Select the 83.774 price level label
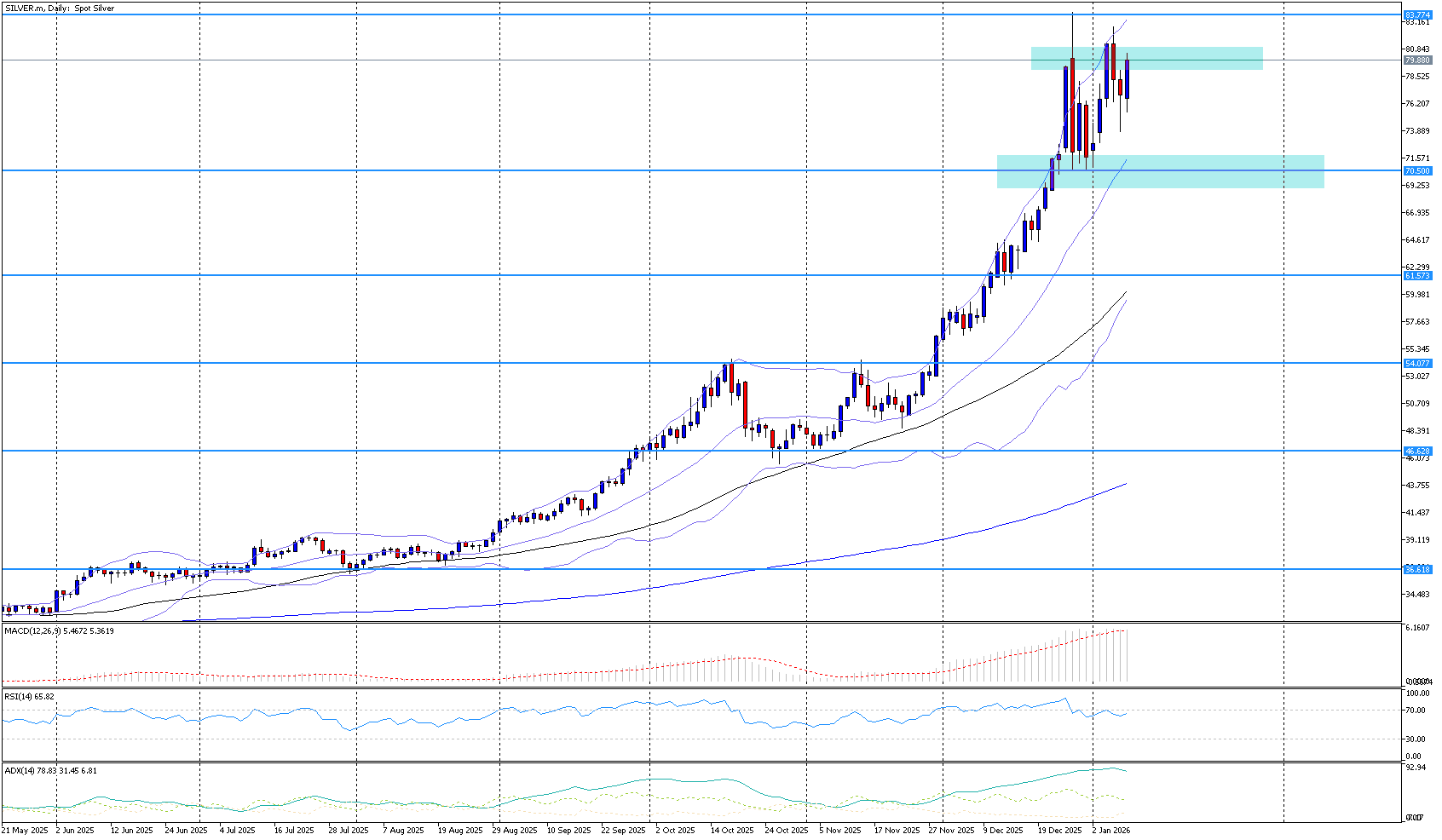The height and width of the screenshot is (840, 1442). (x=1417, y=15)
